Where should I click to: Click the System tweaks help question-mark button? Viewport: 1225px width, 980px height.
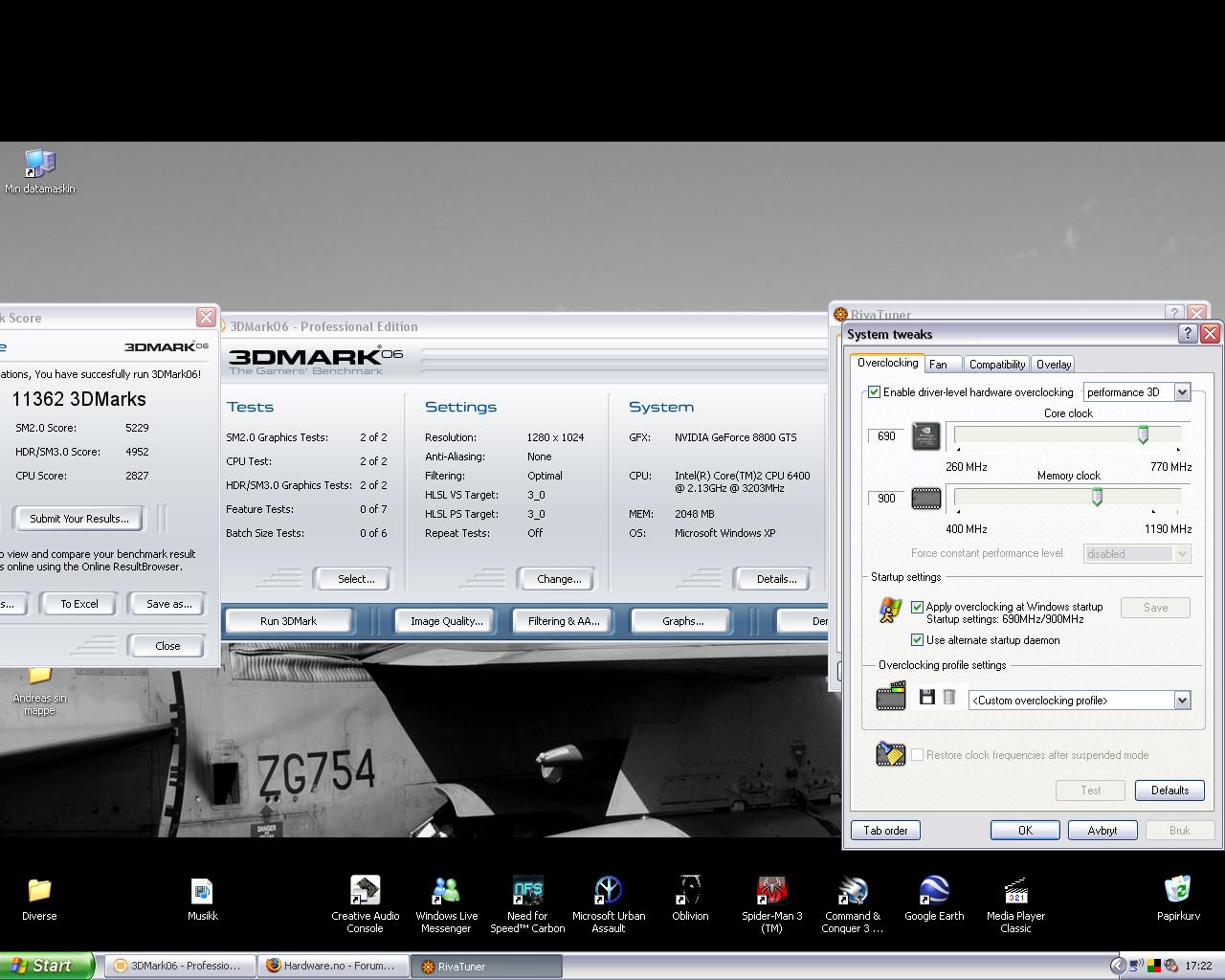tap(1188, 333)
